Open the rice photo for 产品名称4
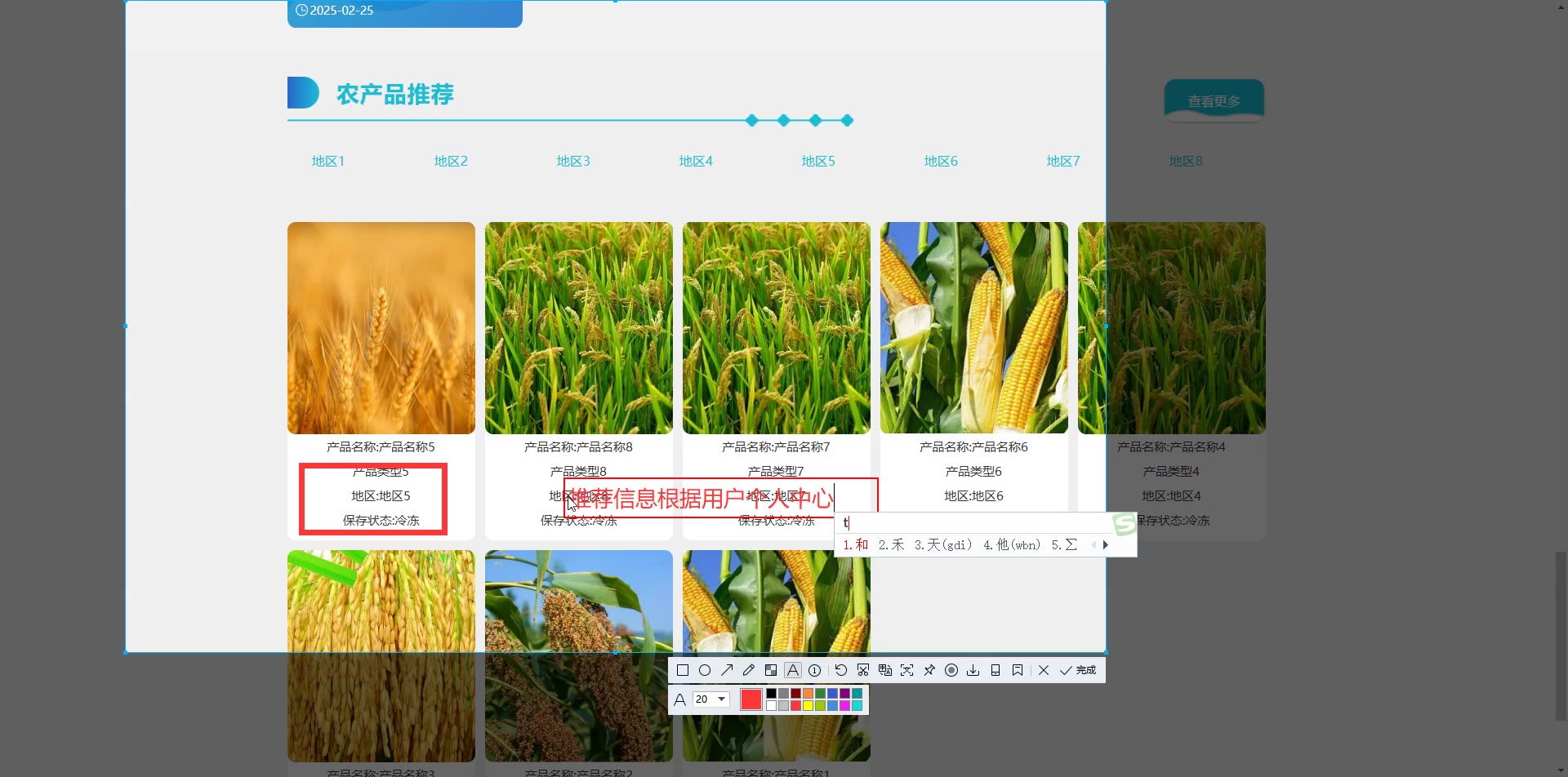Viewport: 1568px width, 777px height. 1172,328
